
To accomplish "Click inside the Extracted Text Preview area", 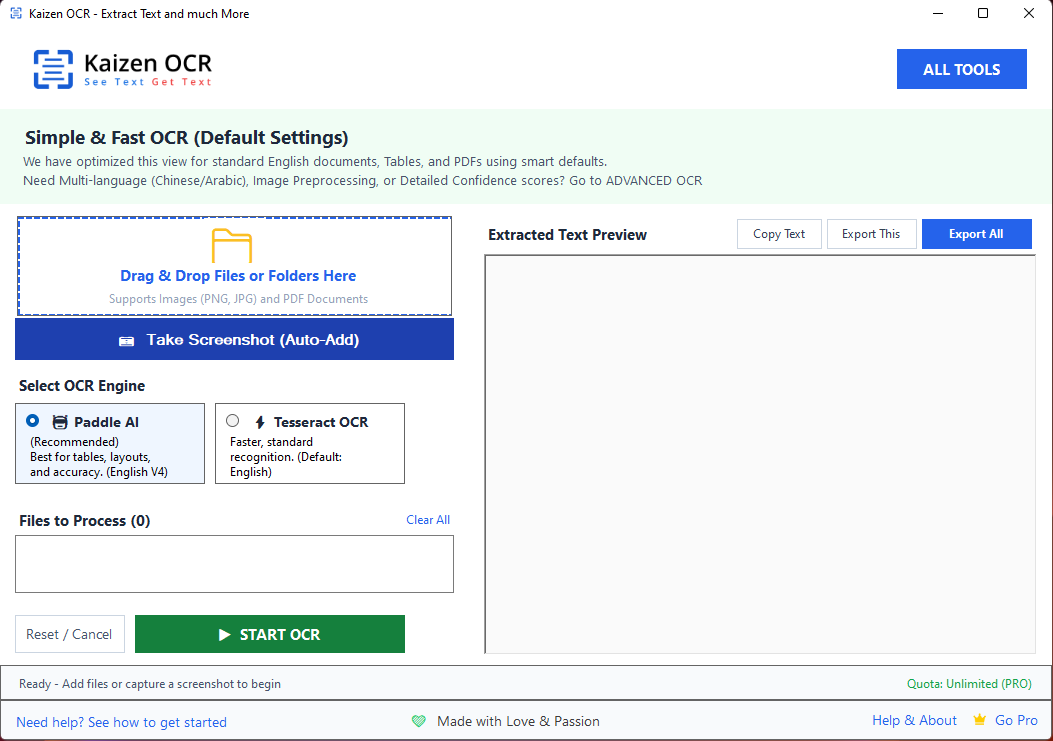I will click(759, 454).
